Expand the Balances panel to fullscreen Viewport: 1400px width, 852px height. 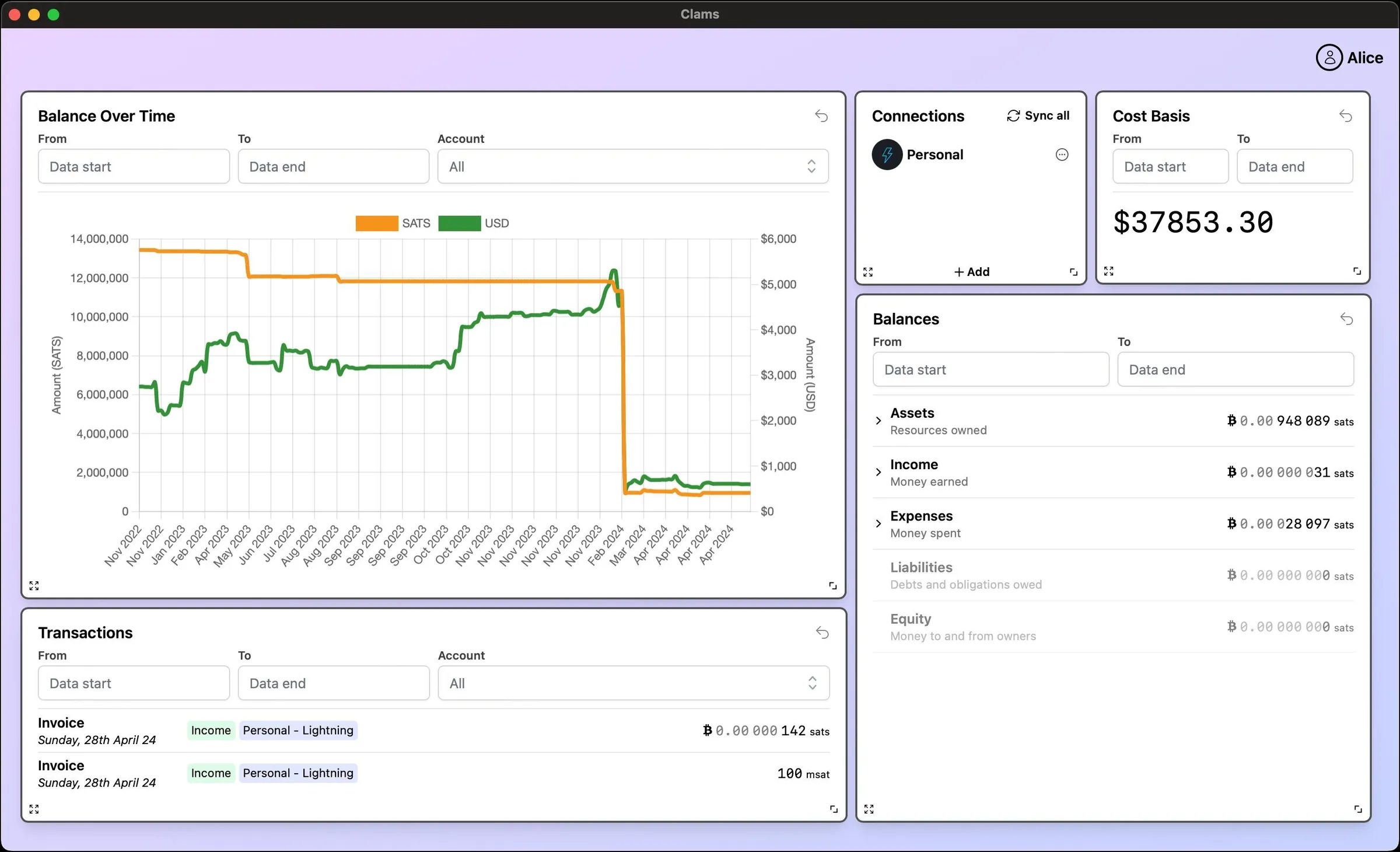tap(869, 809)
